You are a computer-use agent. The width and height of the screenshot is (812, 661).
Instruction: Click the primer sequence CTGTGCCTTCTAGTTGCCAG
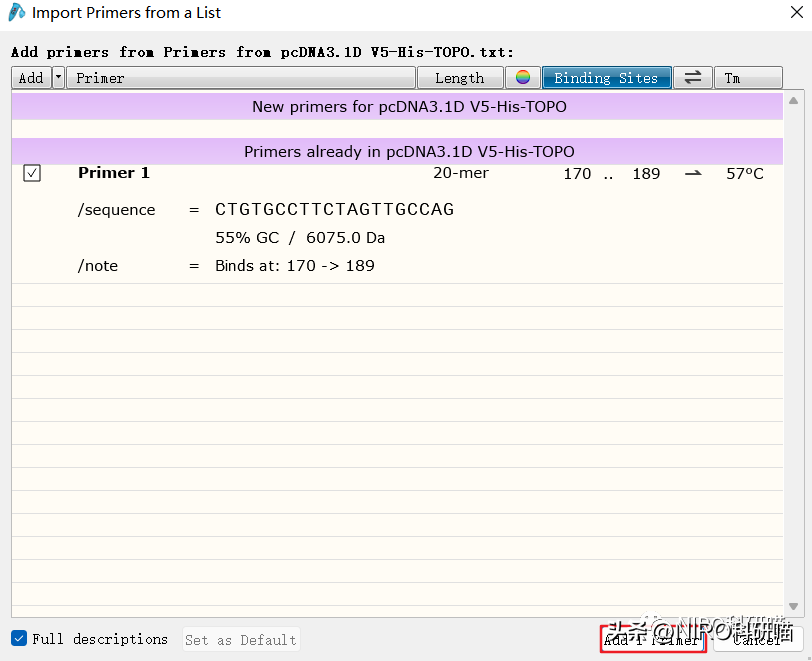(x=334, y=209)
